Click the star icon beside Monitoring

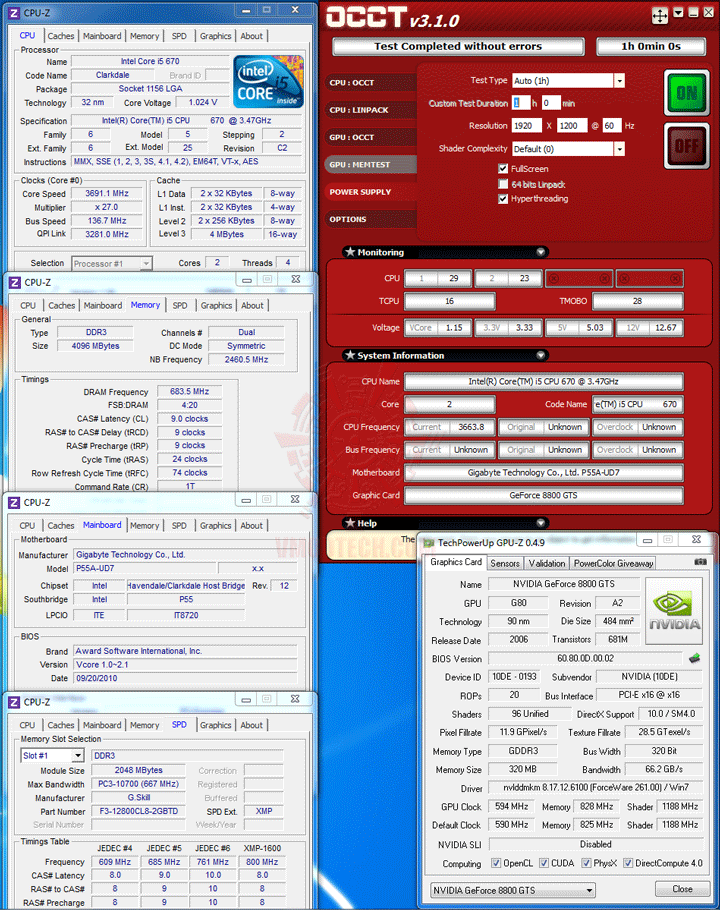pos(350,252)
